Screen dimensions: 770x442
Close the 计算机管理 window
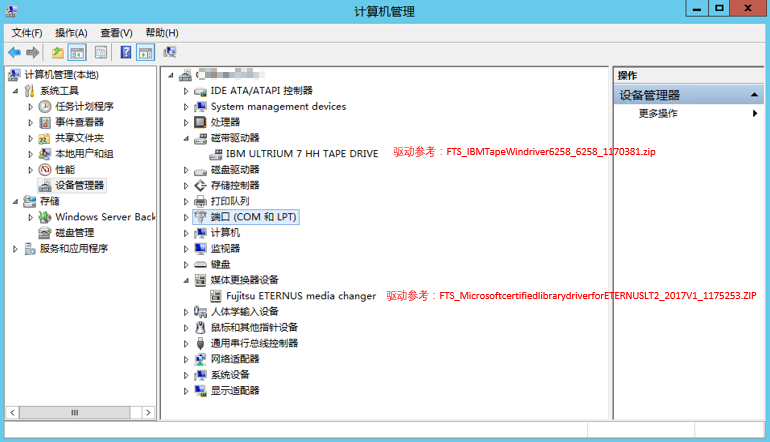coord(748,8)
